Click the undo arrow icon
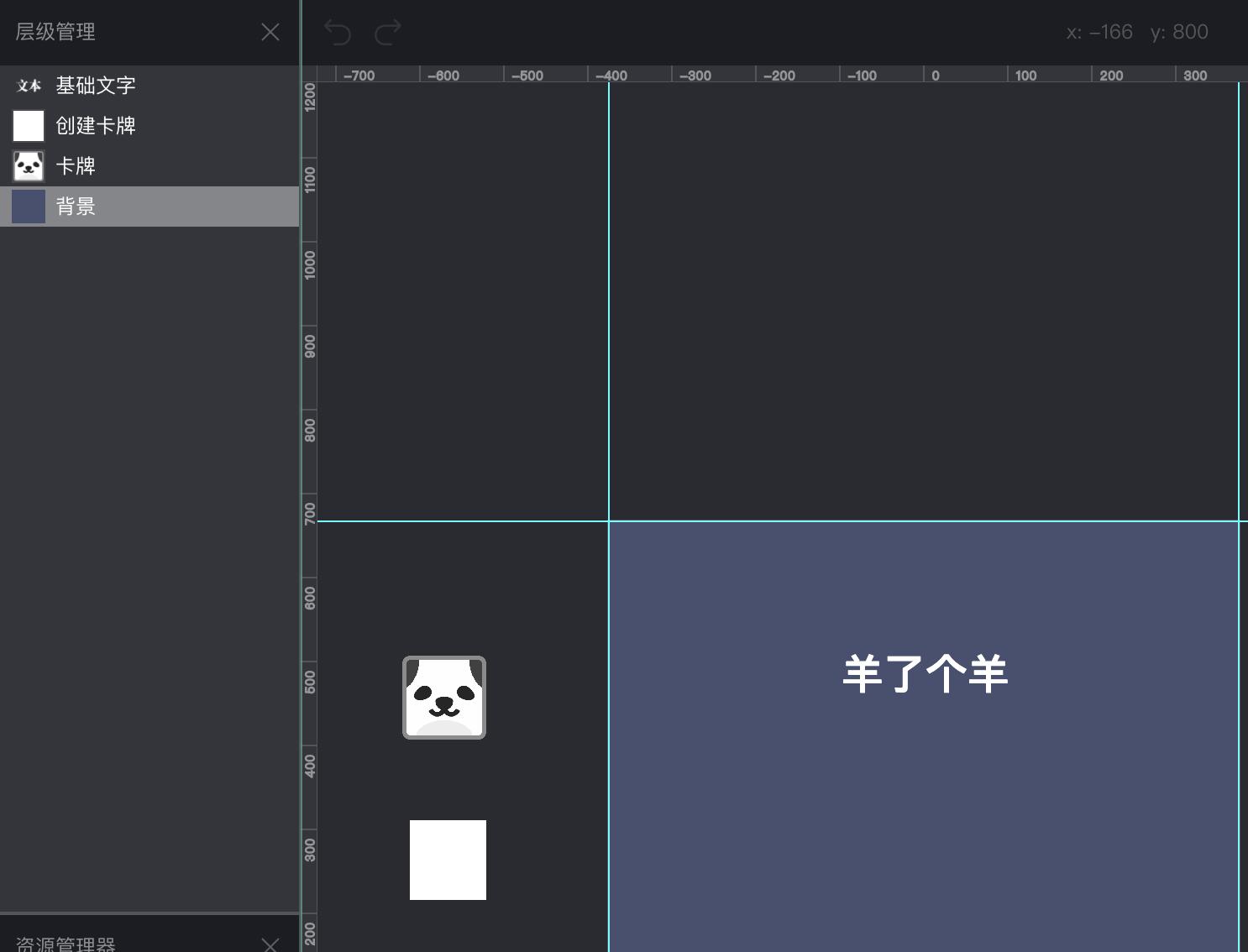This screenshot has width=1248, height=952. click(x=338, y=33)
